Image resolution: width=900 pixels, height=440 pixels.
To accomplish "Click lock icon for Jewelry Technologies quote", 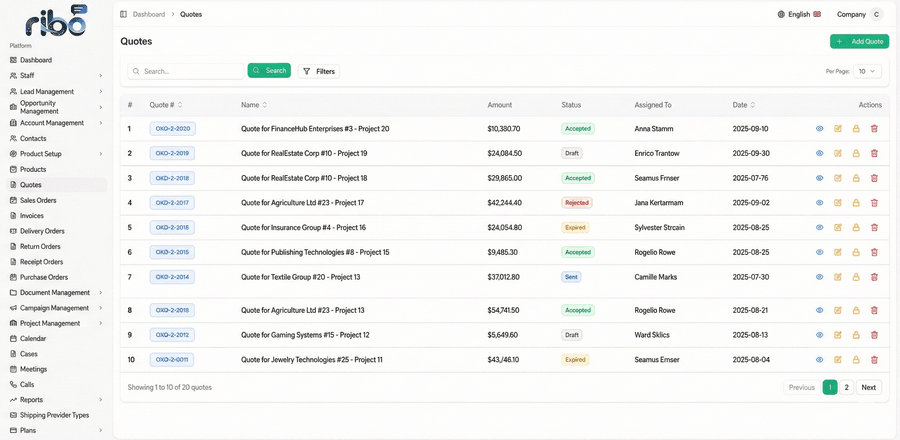I will click(x=856, y=360).
